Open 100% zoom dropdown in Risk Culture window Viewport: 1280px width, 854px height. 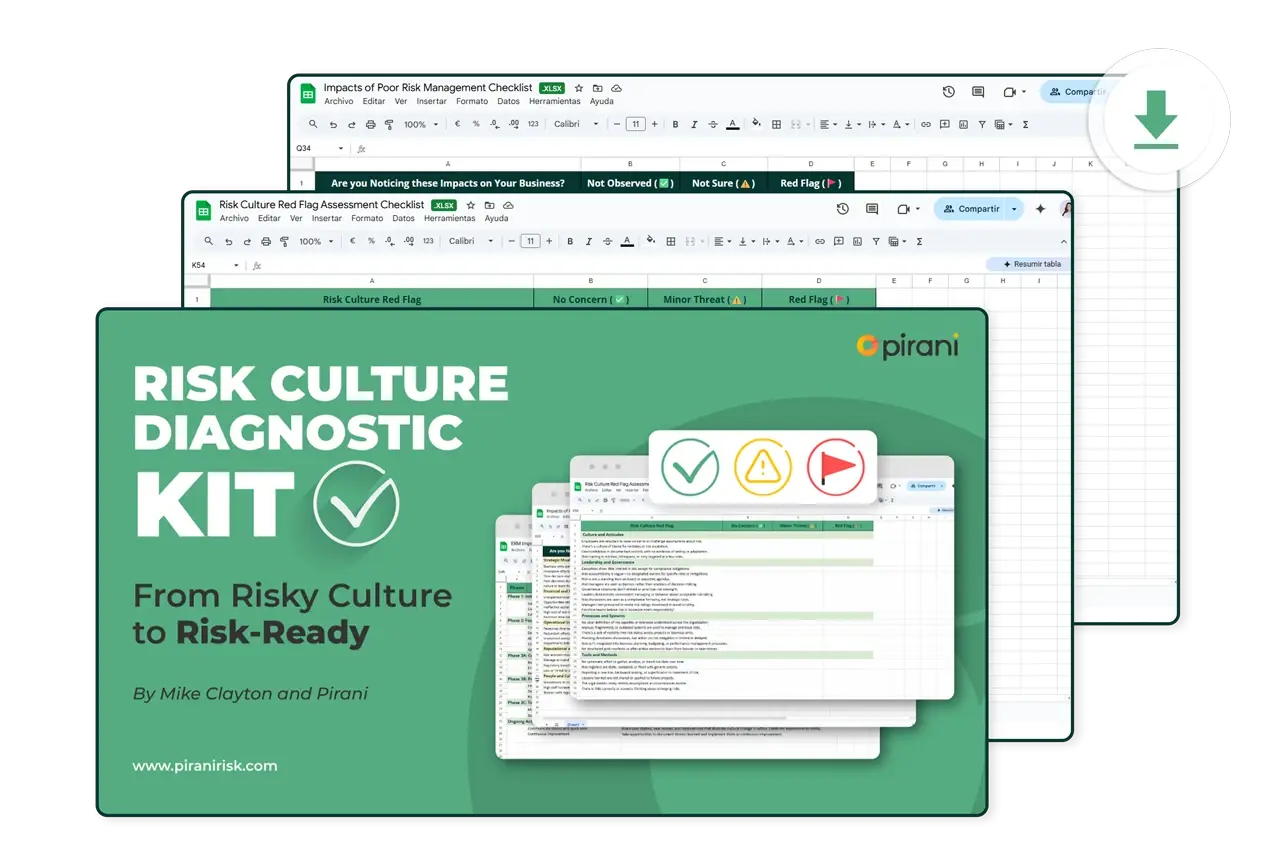pyautogui.click(x=316, y=241)
